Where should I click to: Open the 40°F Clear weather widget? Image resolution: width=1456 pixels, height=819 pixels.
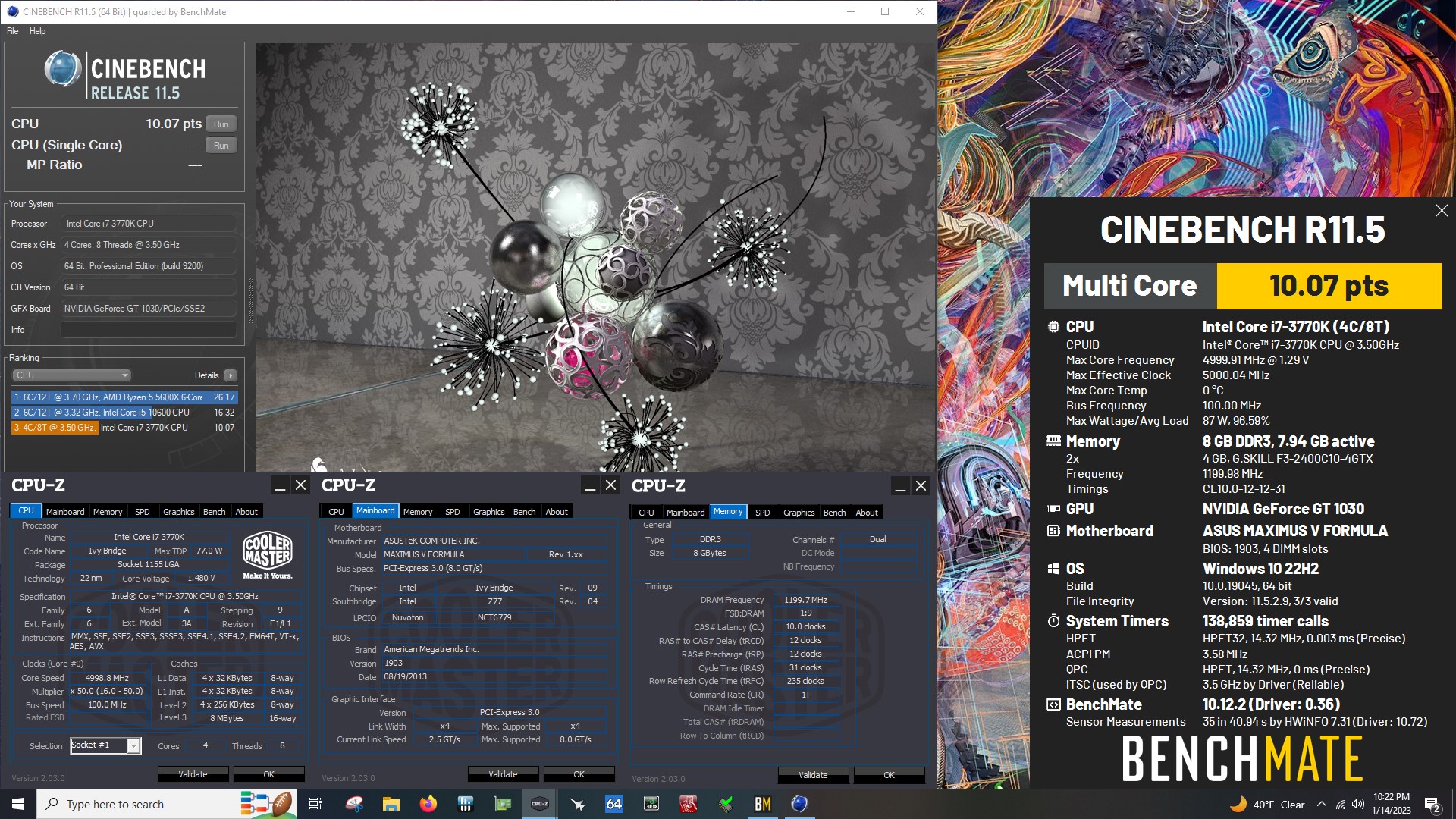pyautogui.click(x=1268, y=804)
